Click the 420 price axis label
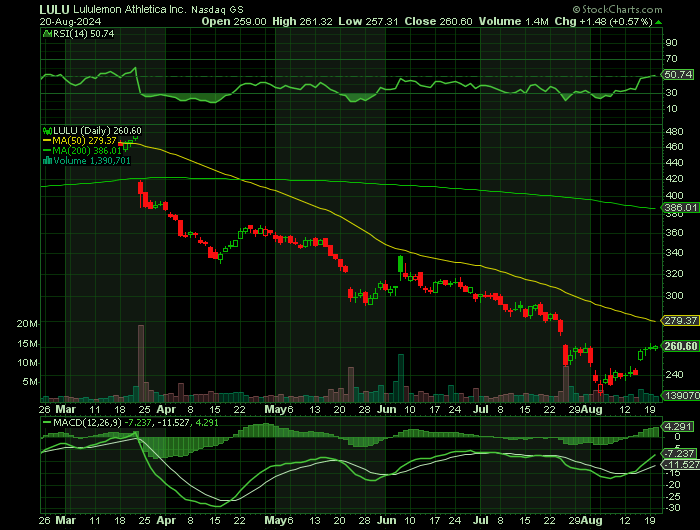Viewport: 700px width, 530px height. click(x=674, y=179)
